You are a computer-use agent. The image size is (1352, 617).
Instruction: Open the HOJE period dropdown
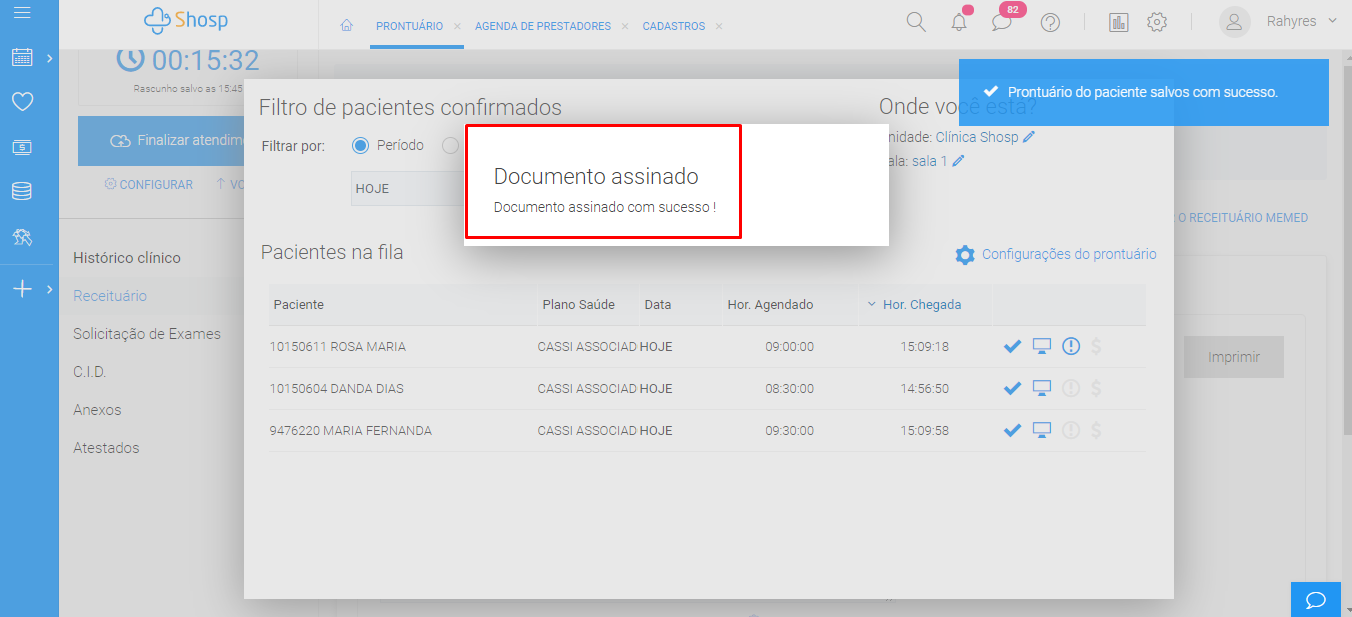pos(408,188)
